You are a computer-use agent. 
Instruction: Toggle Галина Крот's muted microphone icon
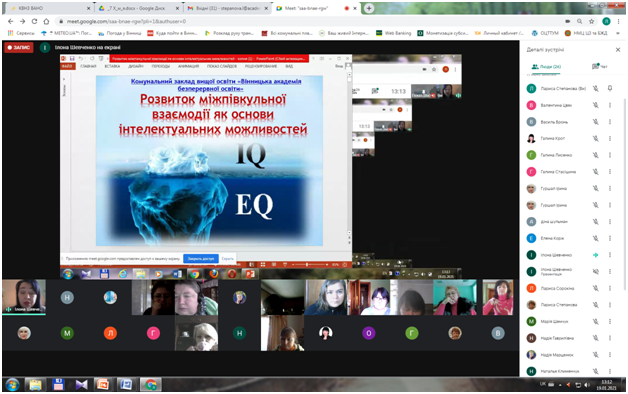(x=596, y=139)
